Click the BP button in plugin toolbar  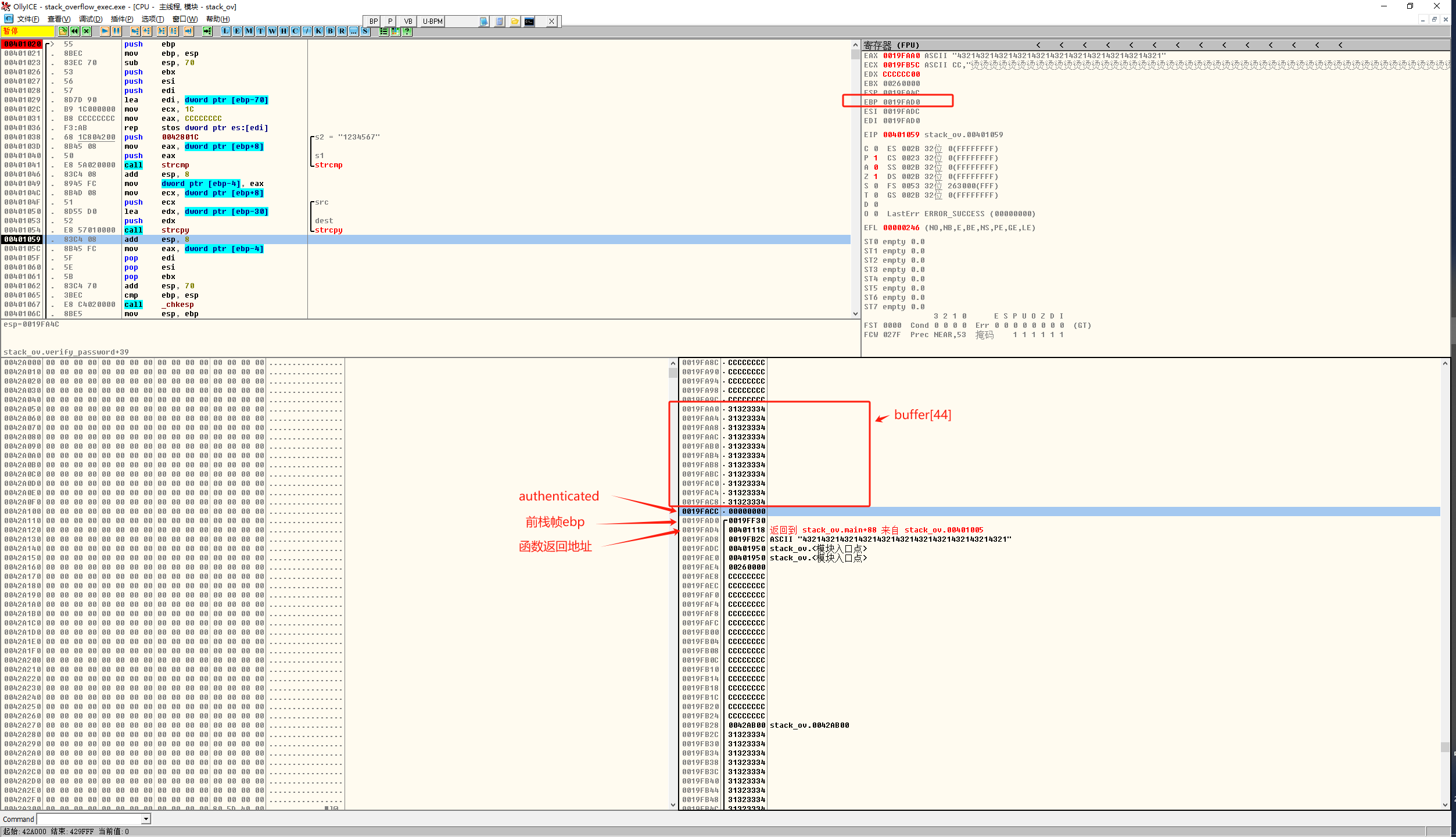coord(373,22)
